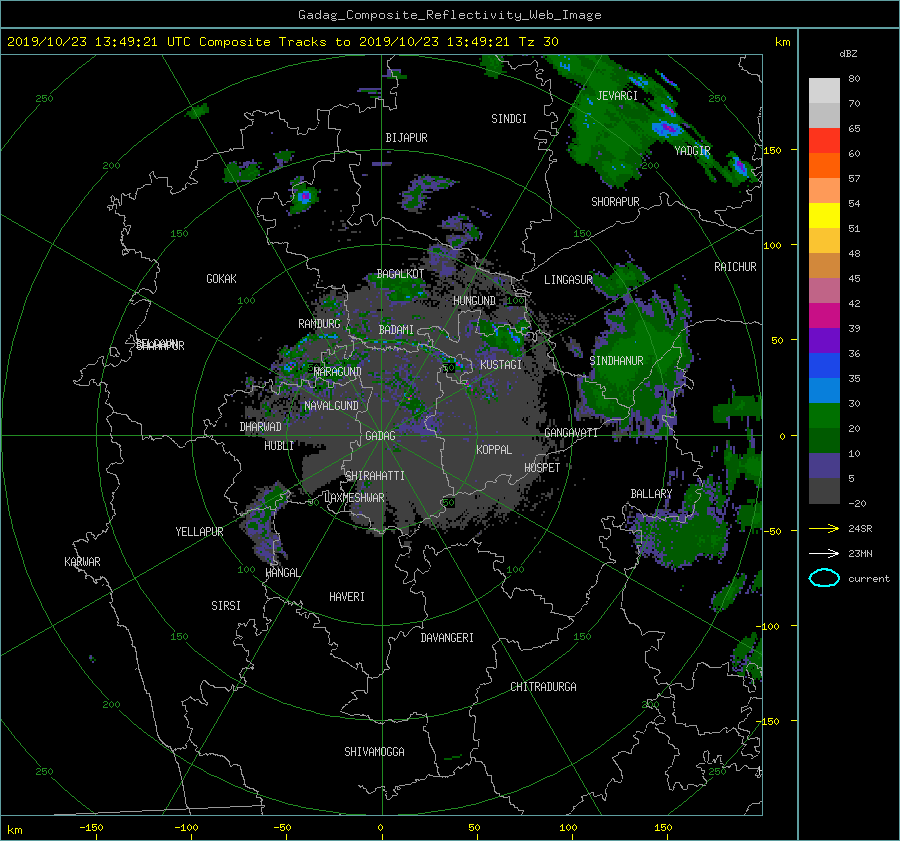The width and height of the screenshot is (900, 841).
Task: Select the SHIVAMOGGA city label
Action: [x=374, y=751]
